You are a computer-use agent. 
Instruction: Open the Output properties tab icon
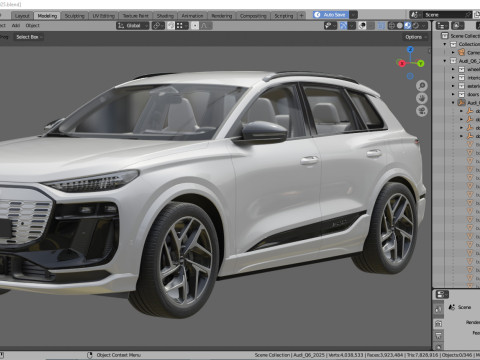438,335
